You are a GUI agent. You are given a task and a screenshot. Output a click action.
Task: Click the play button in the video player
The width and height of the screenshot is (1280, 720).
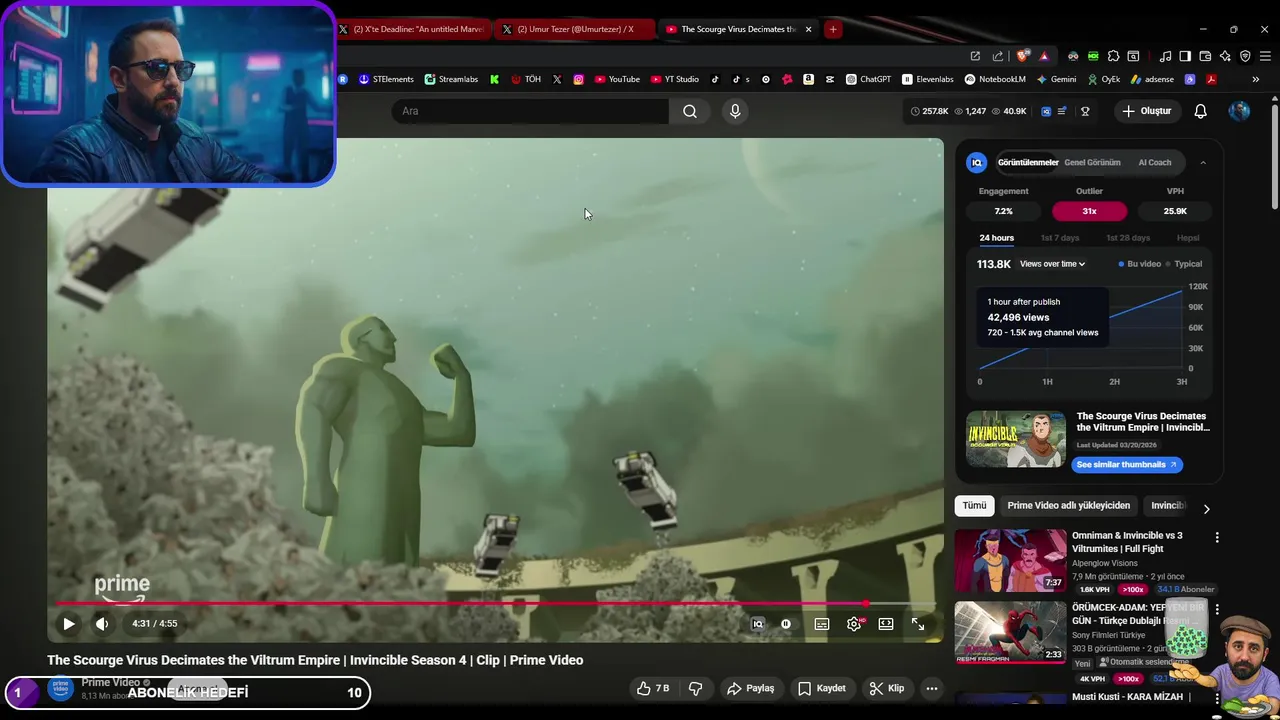pyautogui.click(x=69, y=624)
